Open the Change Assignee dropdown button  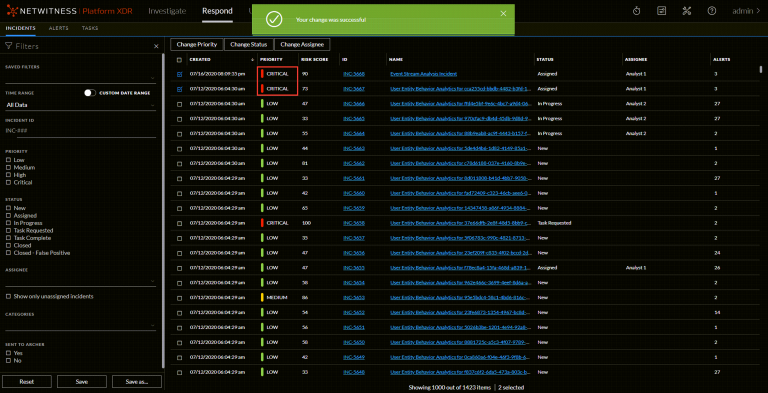302,44
